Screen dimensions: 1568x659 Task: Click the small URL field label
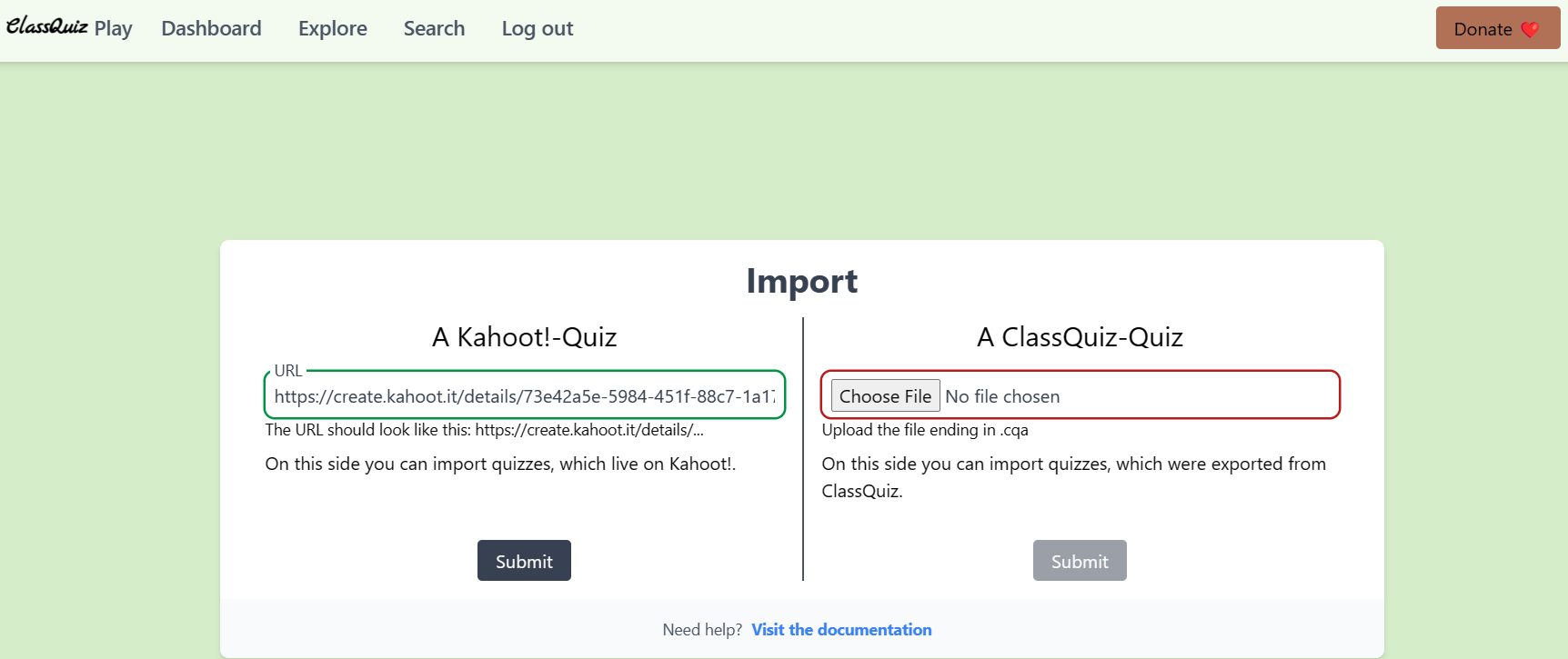click(x=288, y=371)
